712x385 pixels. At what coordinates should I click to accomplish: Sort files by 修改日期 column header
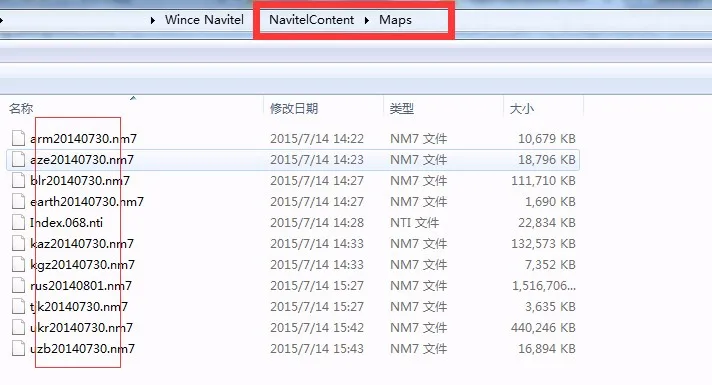point(294,109)
